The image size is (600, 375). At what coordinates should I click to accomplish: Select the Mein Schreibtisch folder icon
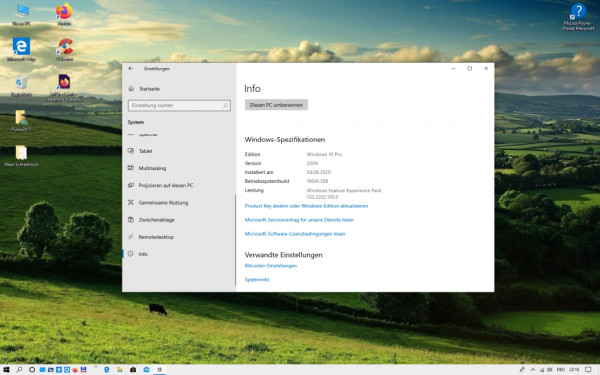21,156
